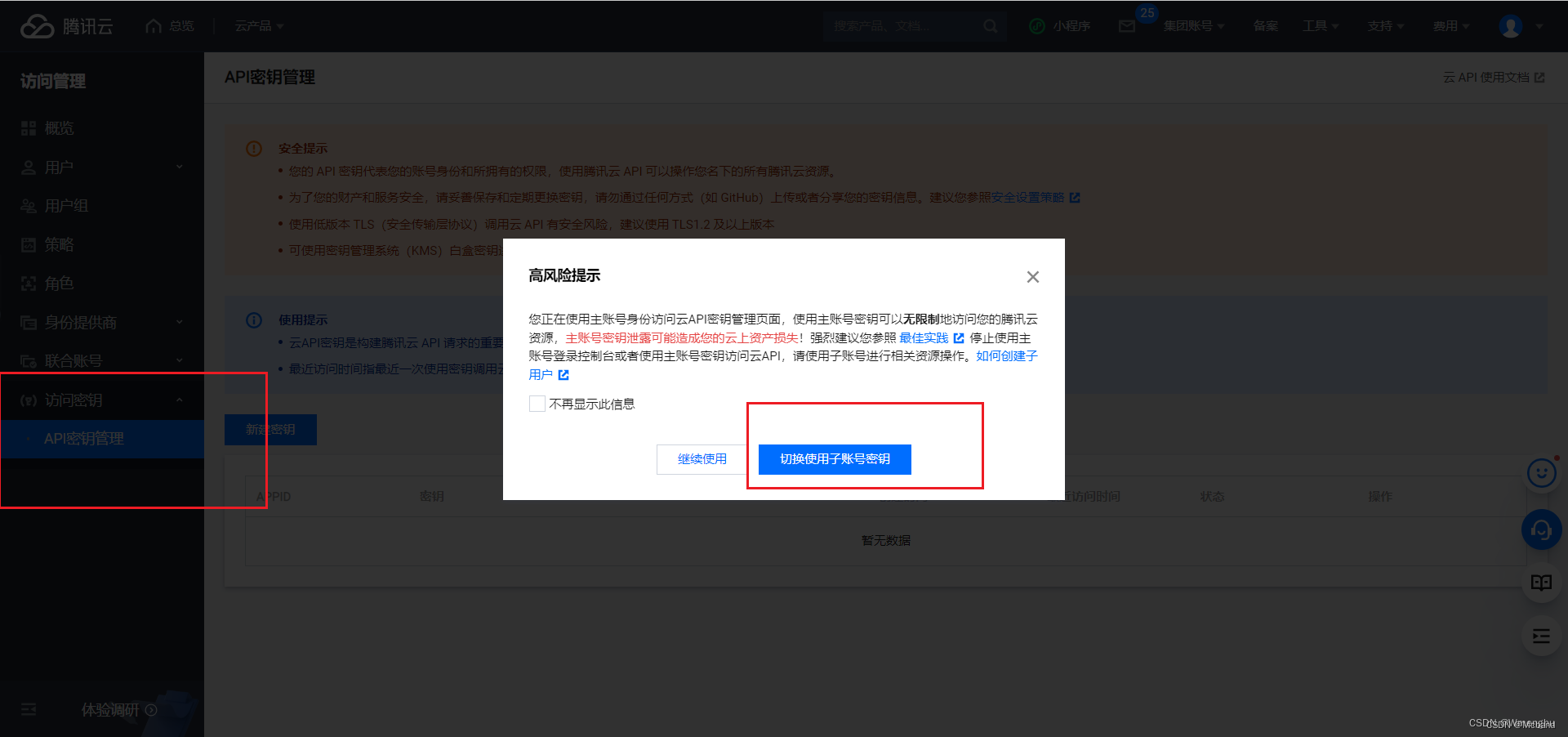
Task: Open the 小程序 mini program icon
Action: [1037, 26]
